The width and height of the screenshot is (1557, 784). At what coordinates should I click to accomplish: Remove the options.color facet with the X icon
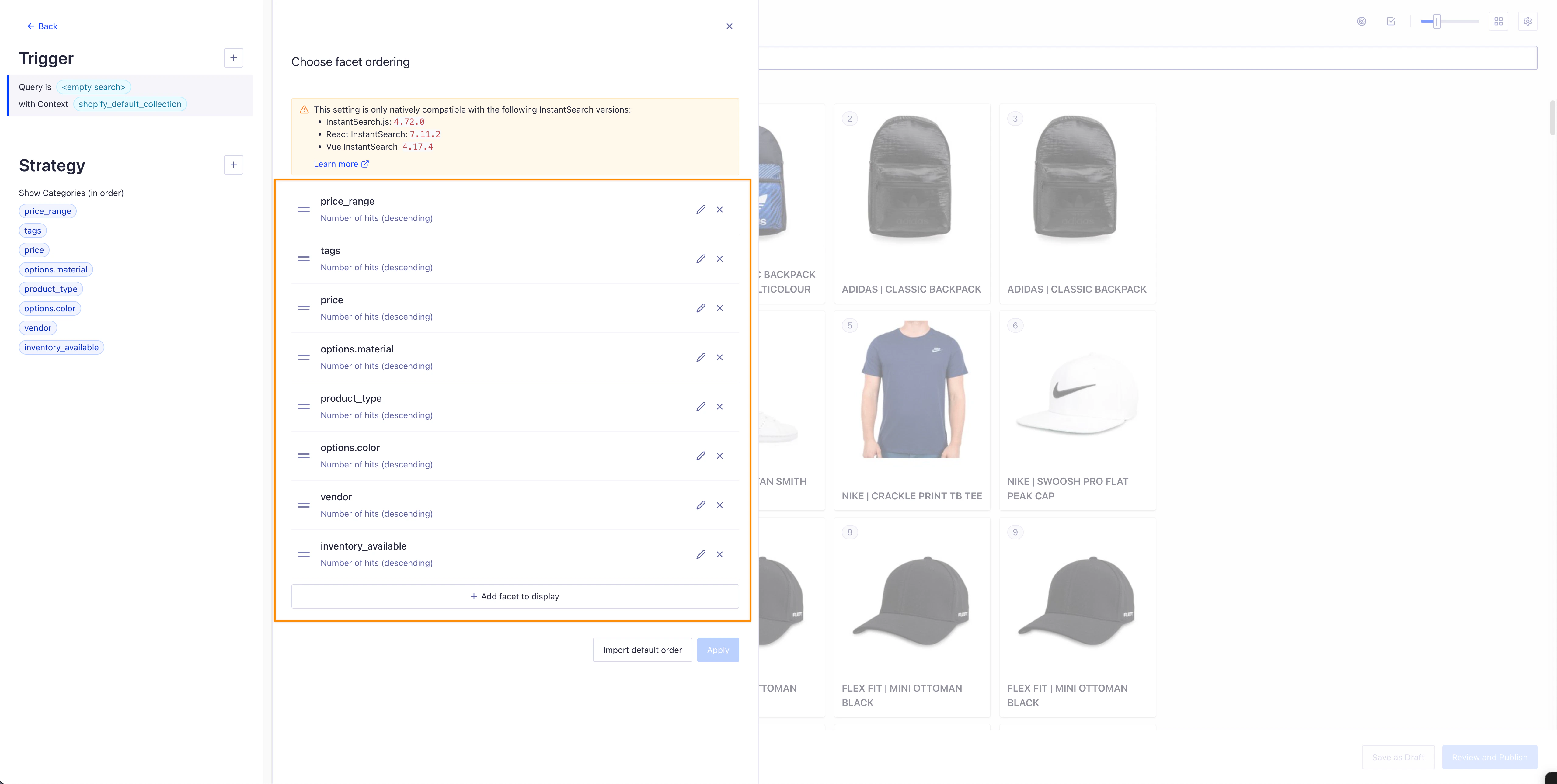tap(720, 456)
